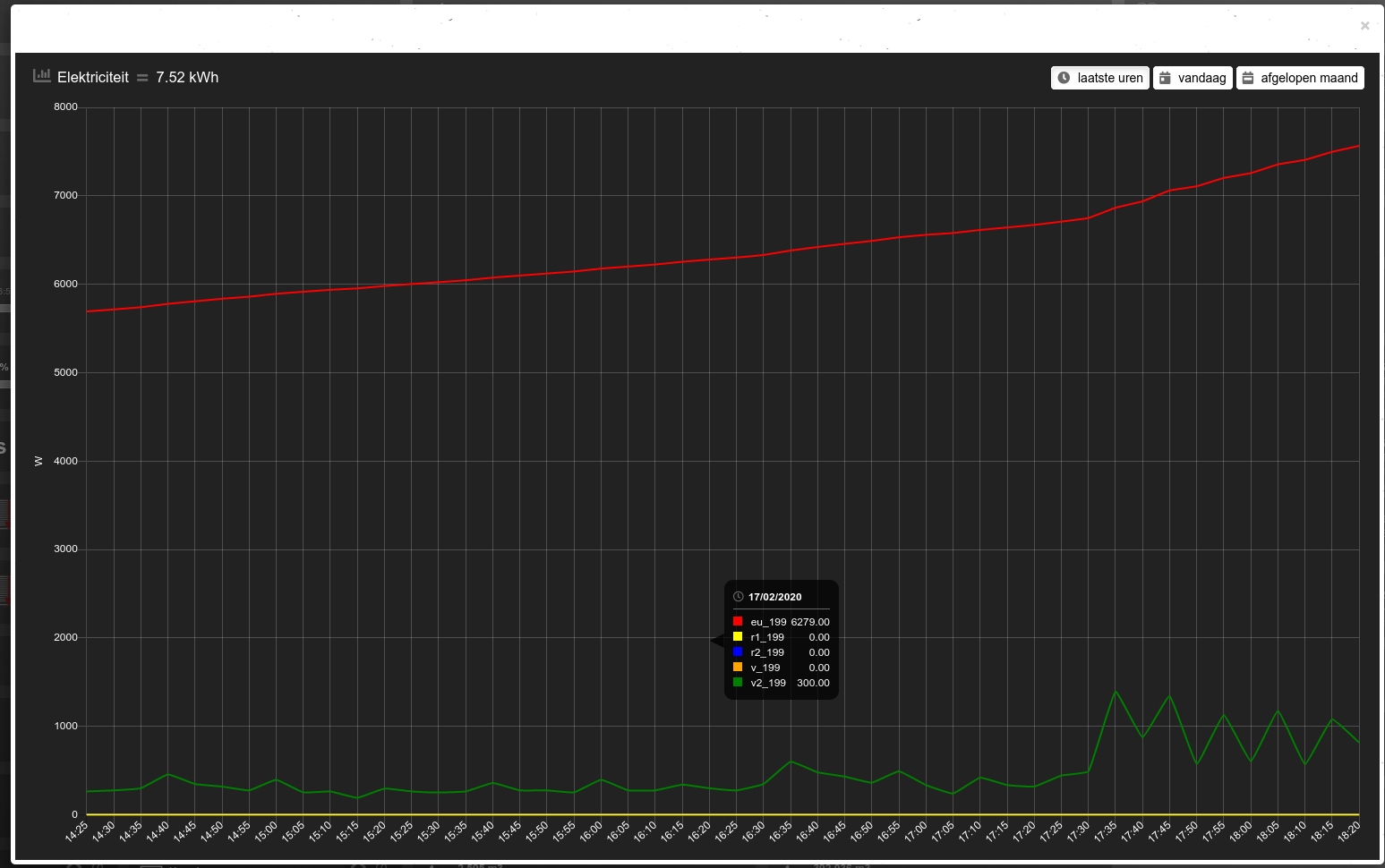This screenshot has width=1385, height=868.
Task: Click the clock icon in tooltip header
Action: click(739, 596)
